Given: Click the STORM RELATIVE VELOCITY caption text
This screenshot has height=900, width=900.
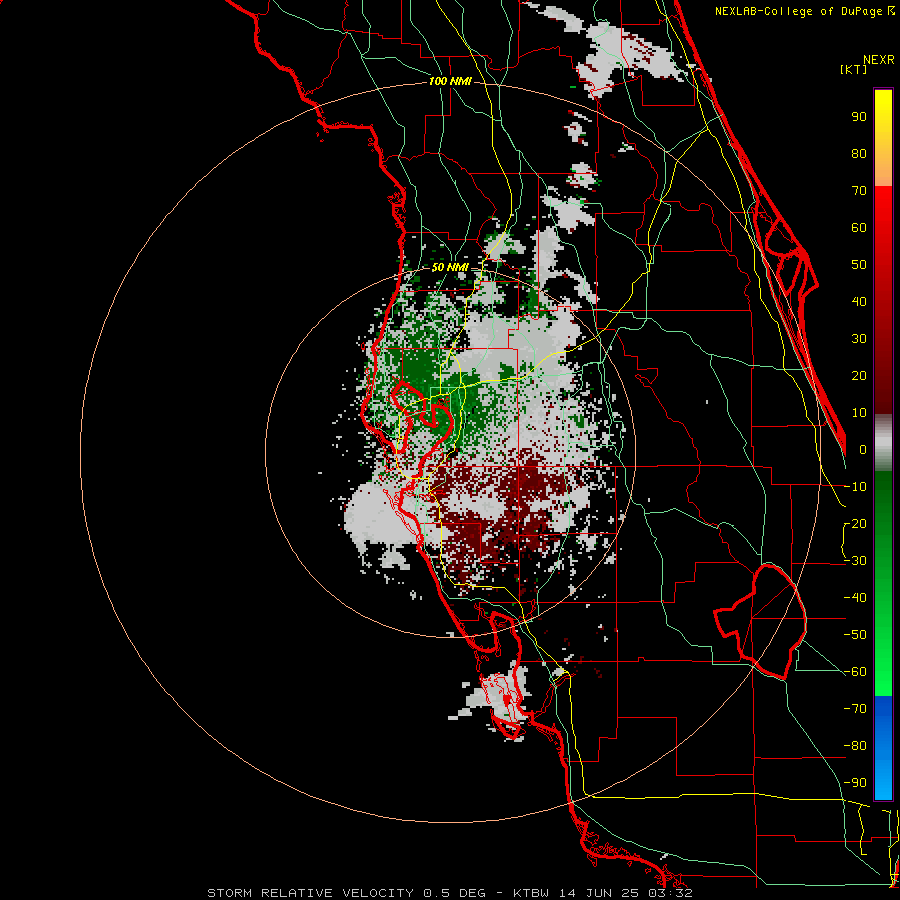Looking at the screenshot, I should (x=311, y=893).
